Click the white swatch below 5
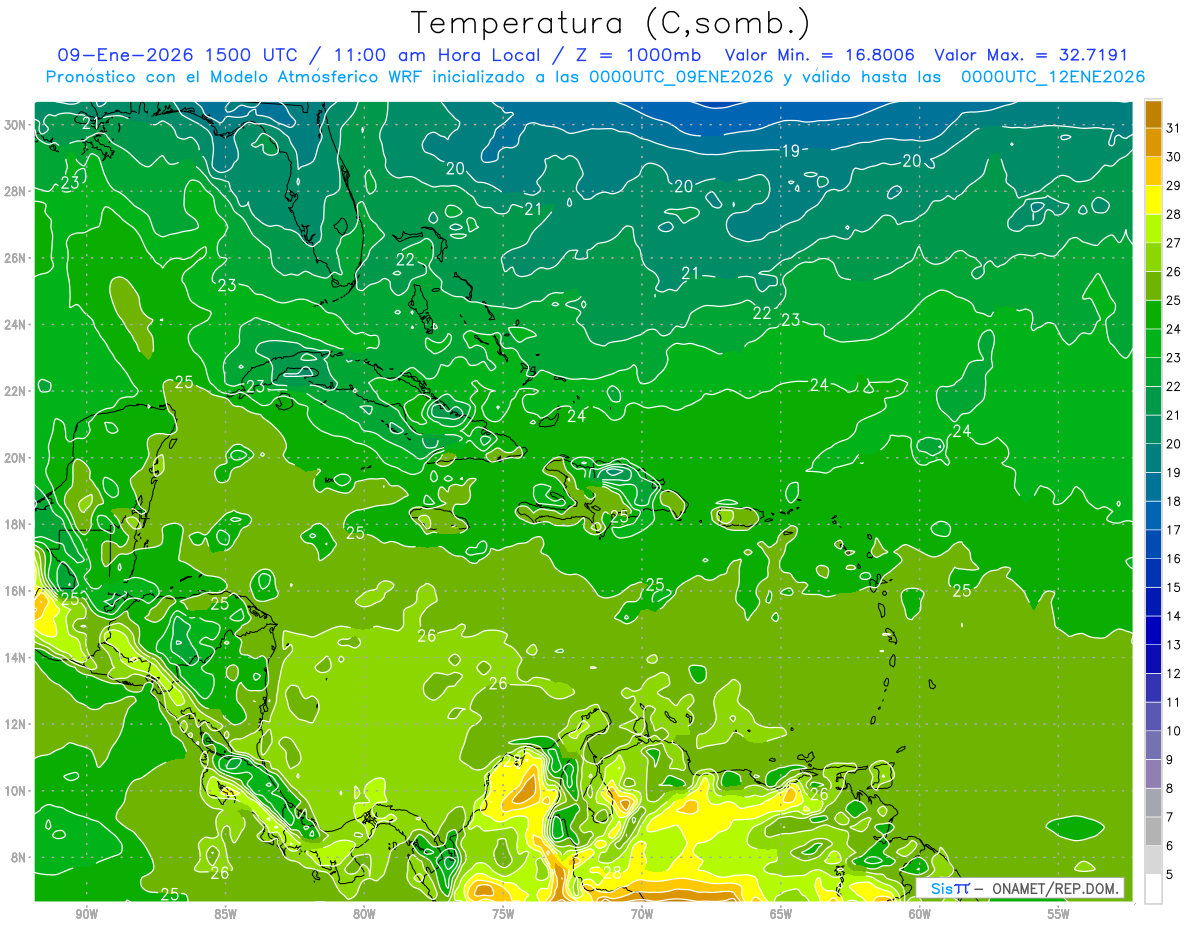 coord(1153,889)
